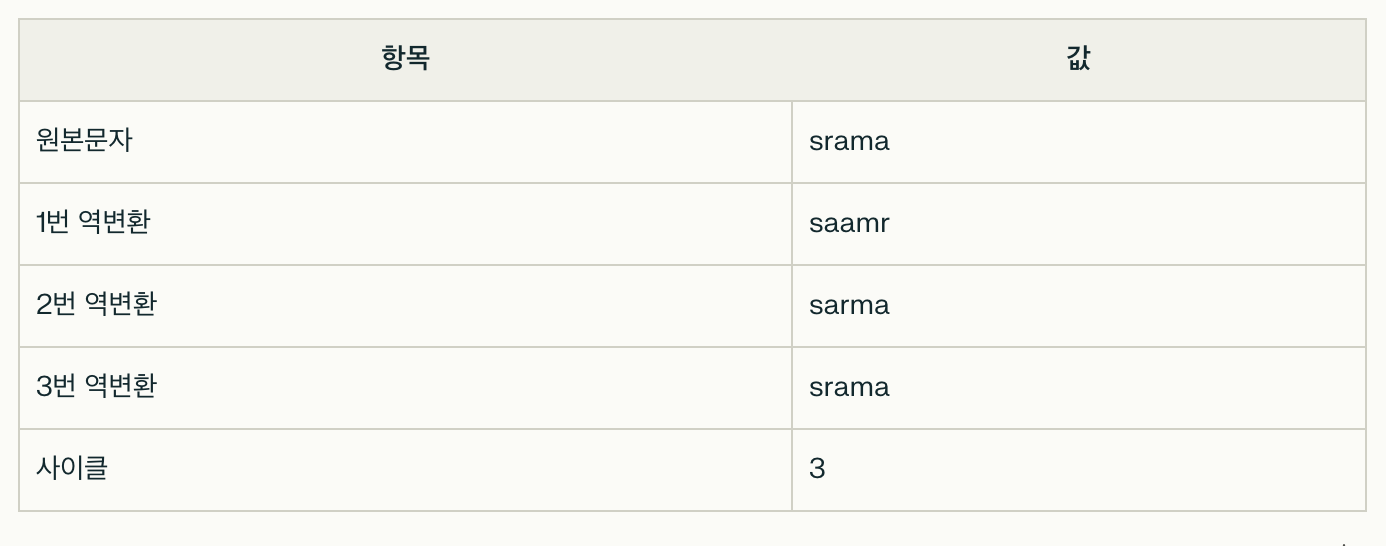Screen dimensions: 1386x546
Task: Click the 3번 역변환 cell
Action: [x=405, y=387]
